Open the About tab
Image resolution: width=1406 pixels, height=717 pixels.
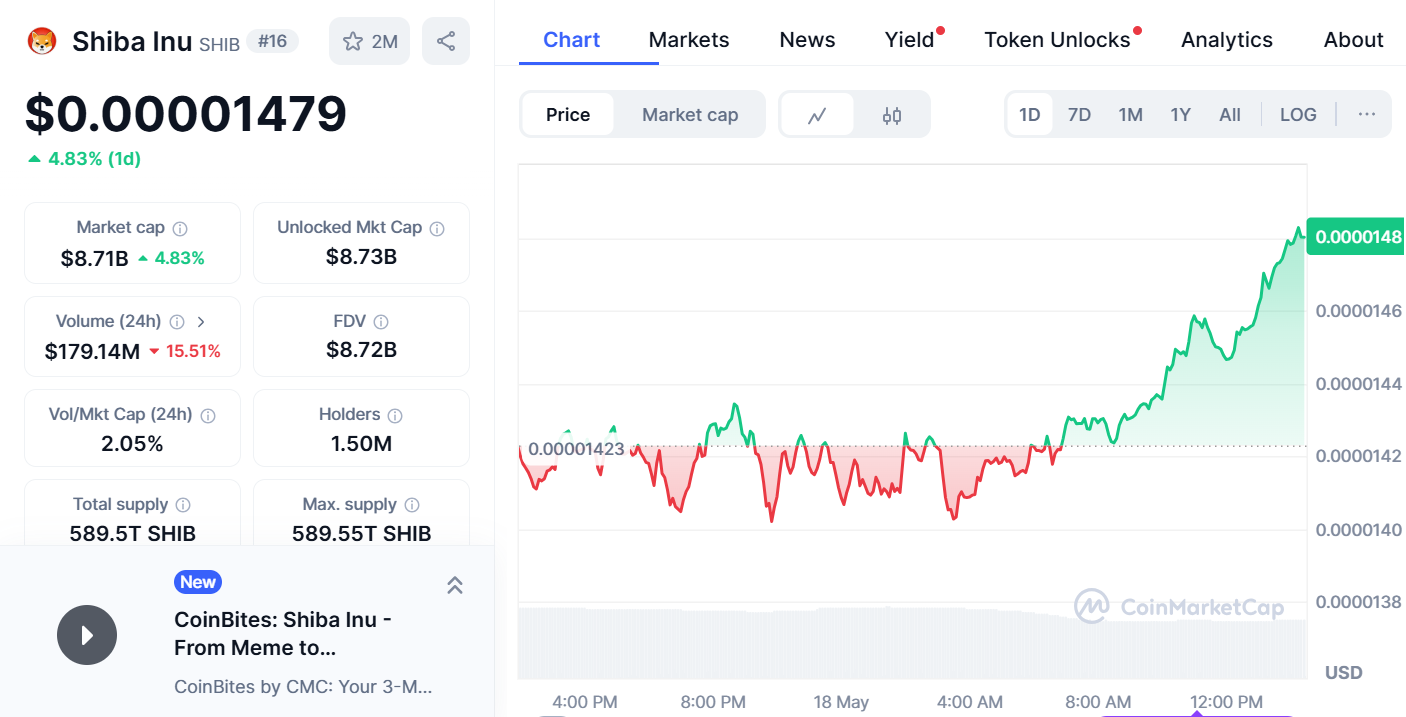click(1354, 40)
